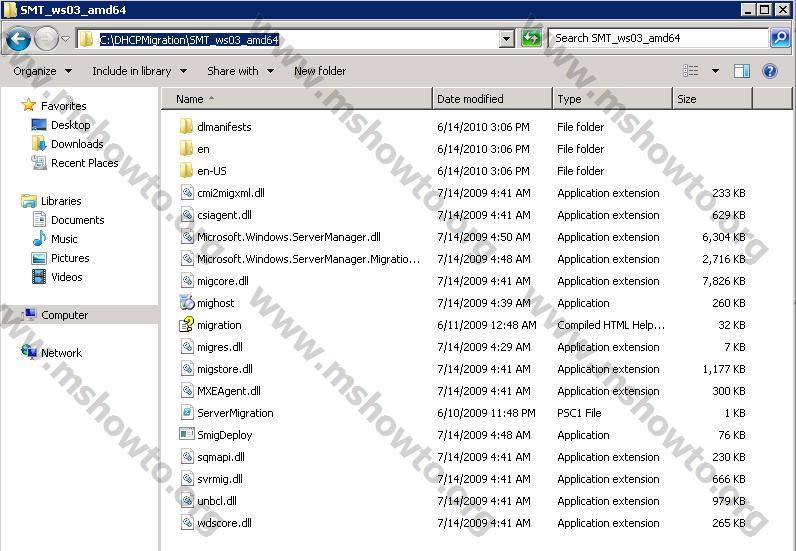Image resolution: width=796 pixels, height=551 pixels.
Task: Select the sqmapi.dll file icon
Action: (187, 457)
